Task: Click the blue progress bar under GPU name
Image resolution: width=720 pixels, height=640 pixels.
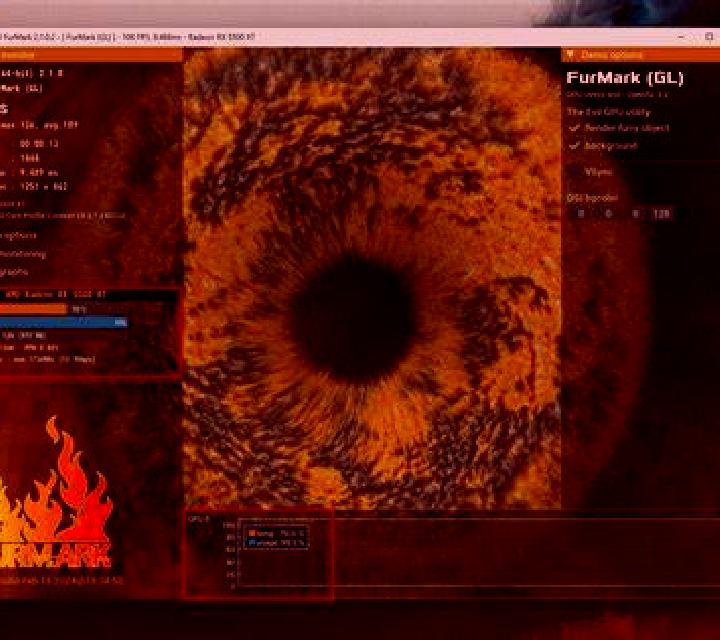Action: tap(64, 323)
